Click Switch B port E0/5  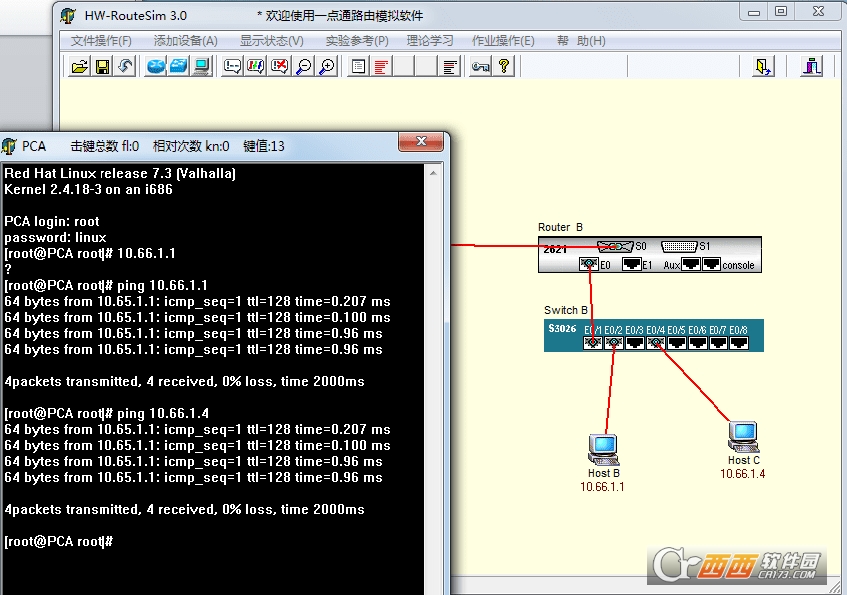[x=677, y=343]
